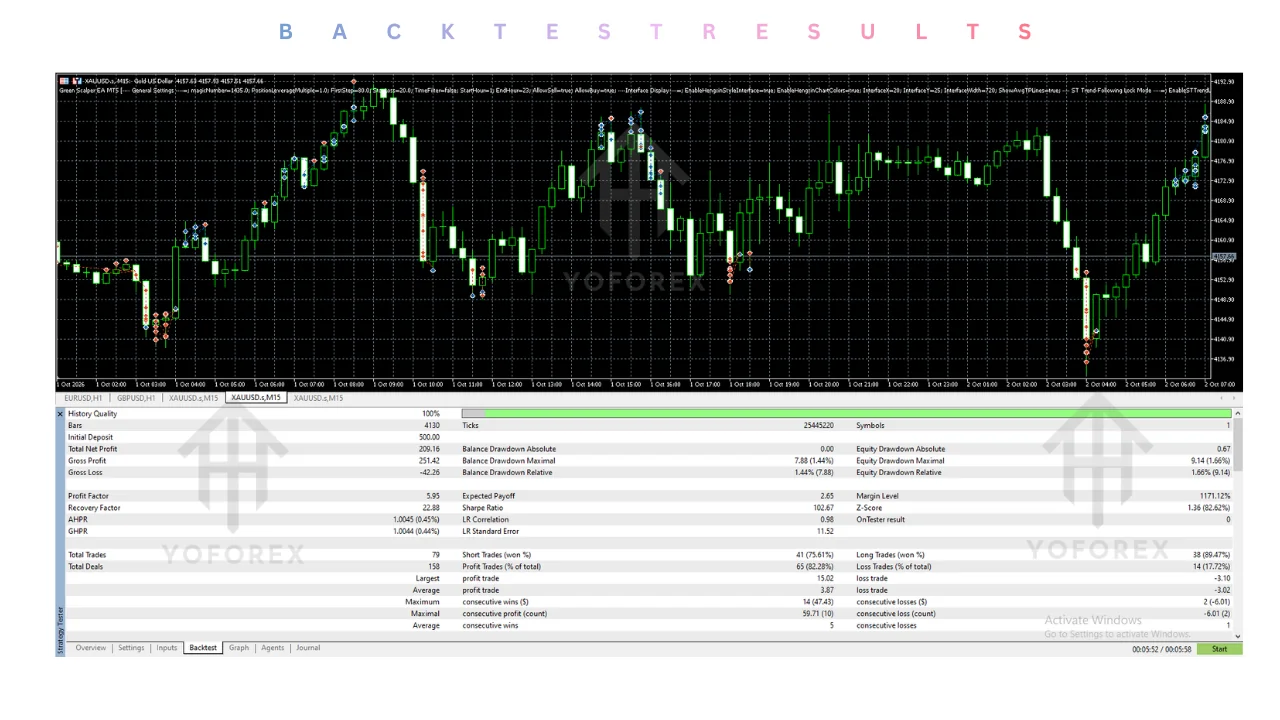Select the "Total Trades" label

87,555
